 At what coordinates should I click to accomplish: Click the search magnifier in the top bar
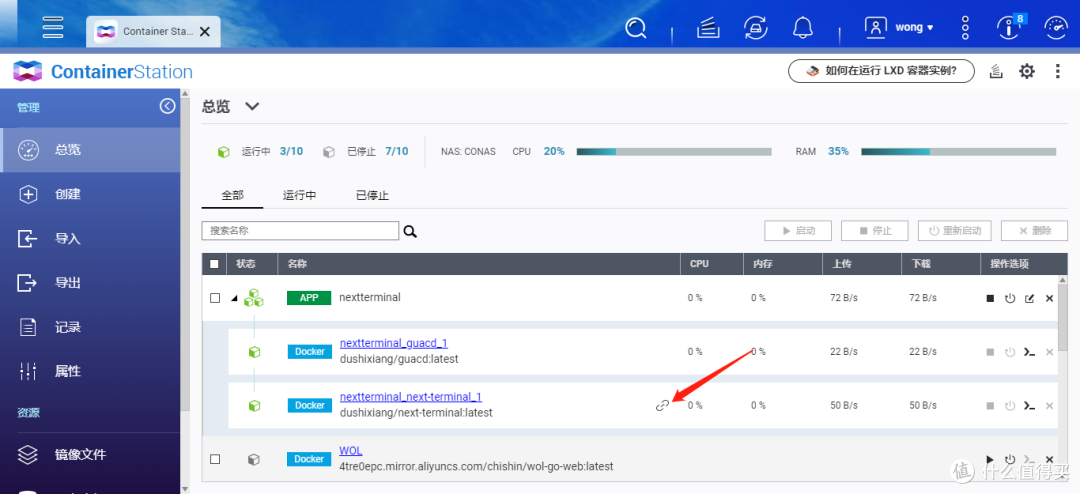(x=636, y=28)
